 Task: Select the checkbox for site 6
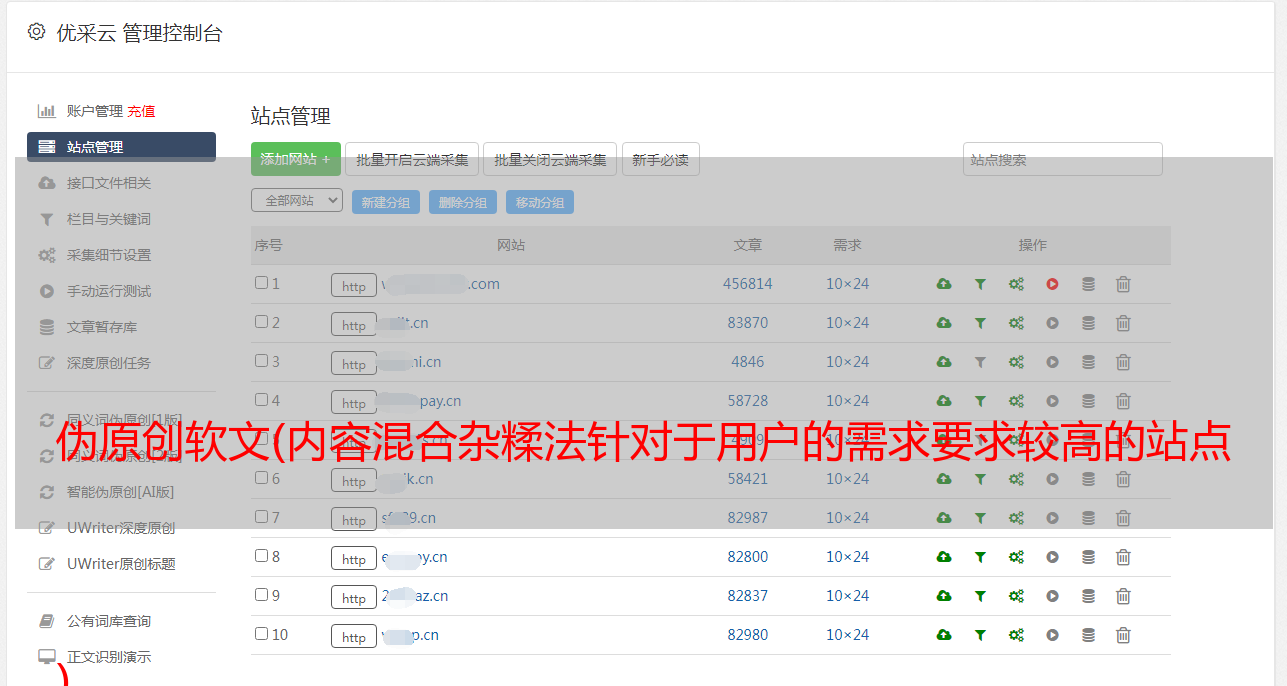[x=261, y=478]
